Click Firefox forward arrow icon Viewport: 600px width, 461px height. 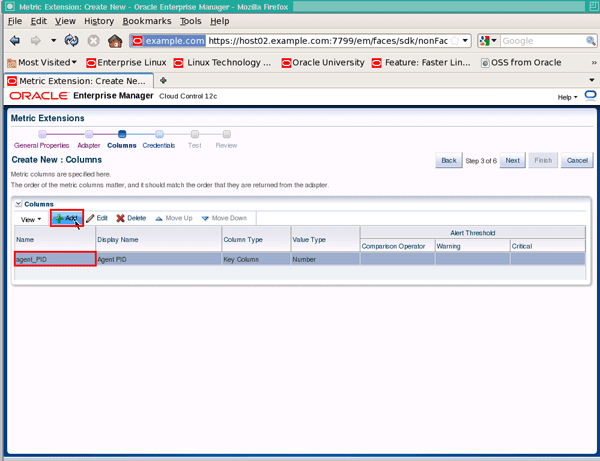coord(36,41)
